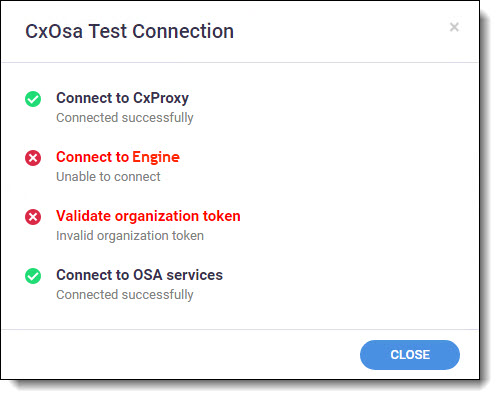Viewport: 500px width, 400px height.
Task: Click the blue CLOSE button
Action: tap(410, 355)
